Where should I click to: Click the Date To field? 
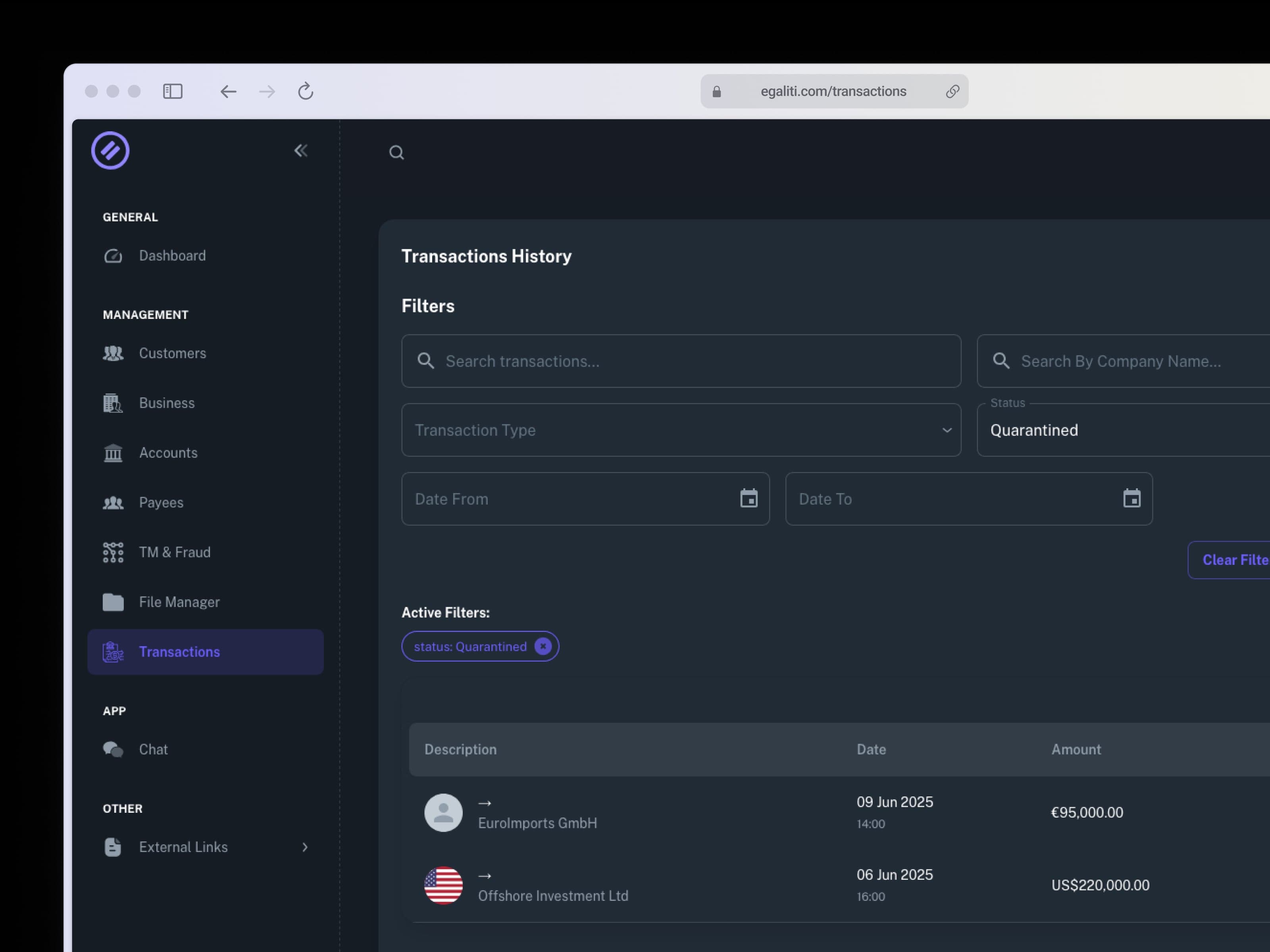[969, 499]
